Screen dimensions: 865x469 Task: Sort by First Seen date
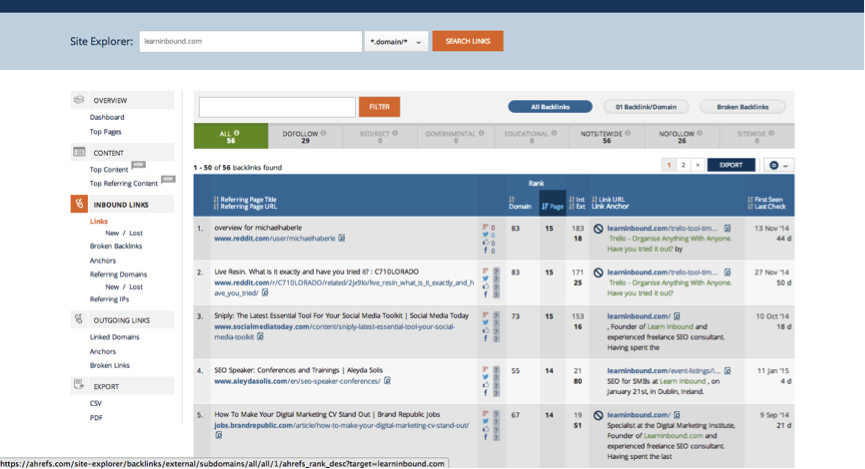(x=766, y=199)
